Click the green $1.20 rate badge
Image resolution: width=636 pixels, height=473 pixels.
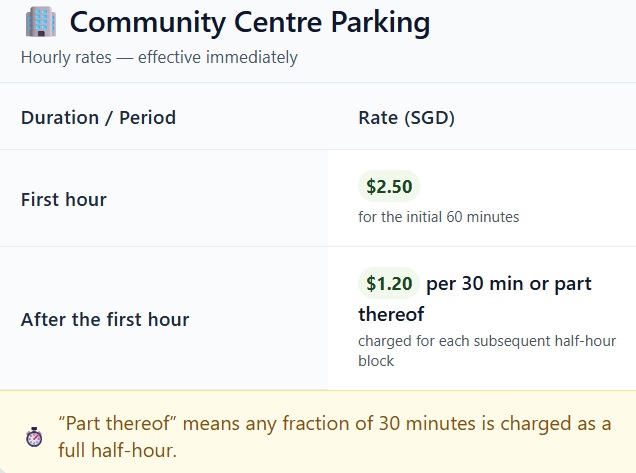pos(388,284)
